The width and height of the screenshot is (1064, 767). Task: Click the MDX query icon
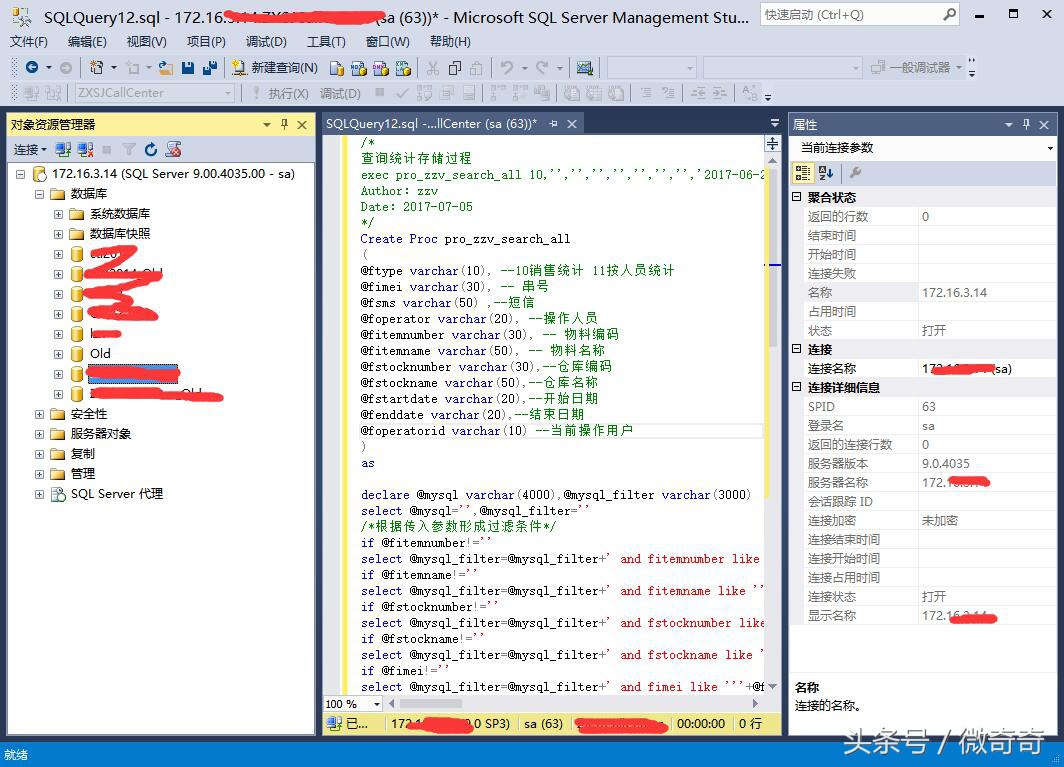tap(359, 68)
